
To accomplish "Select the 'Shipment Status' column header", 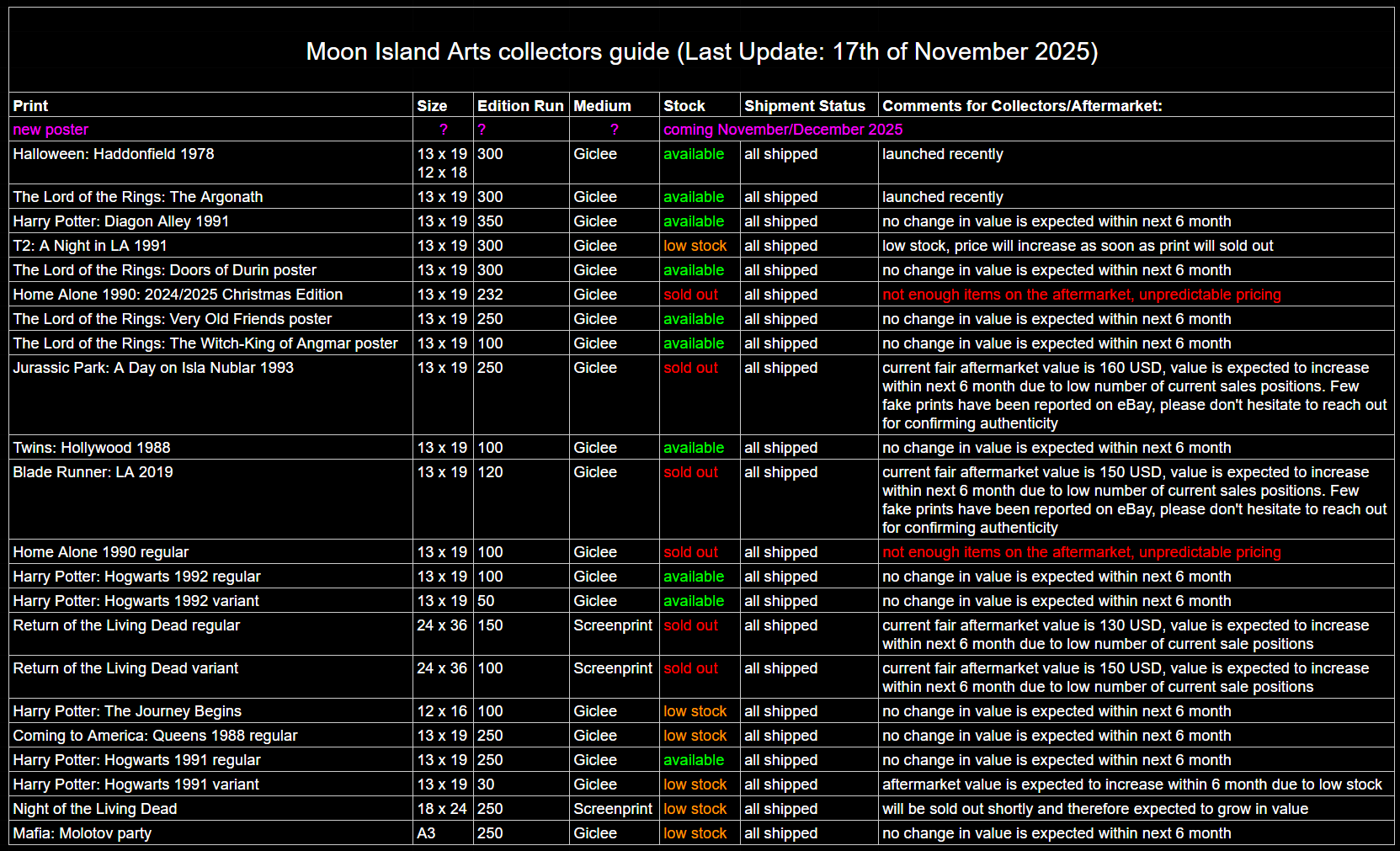I will click(x=804, y=106).
